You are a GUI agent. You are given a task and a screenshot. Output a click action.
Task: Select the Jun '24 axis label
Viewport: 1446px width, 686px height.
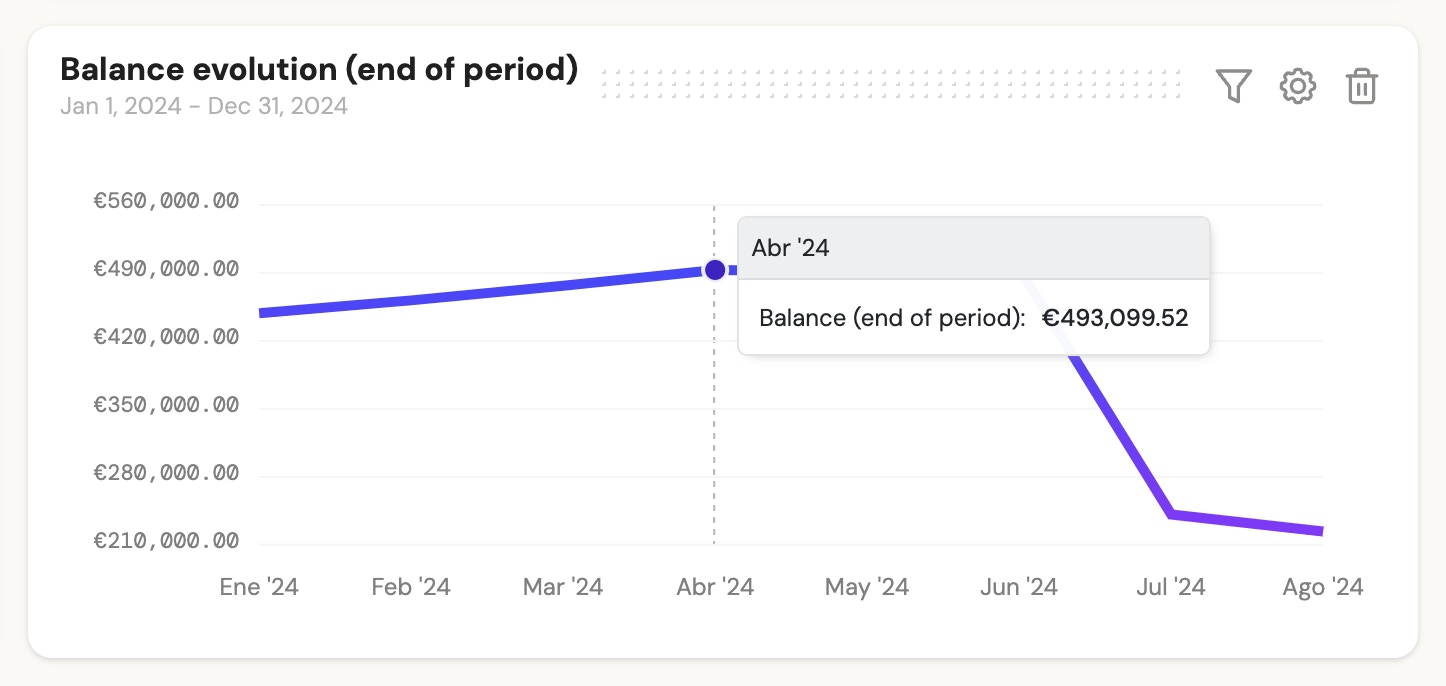(x=1019, y=587)
